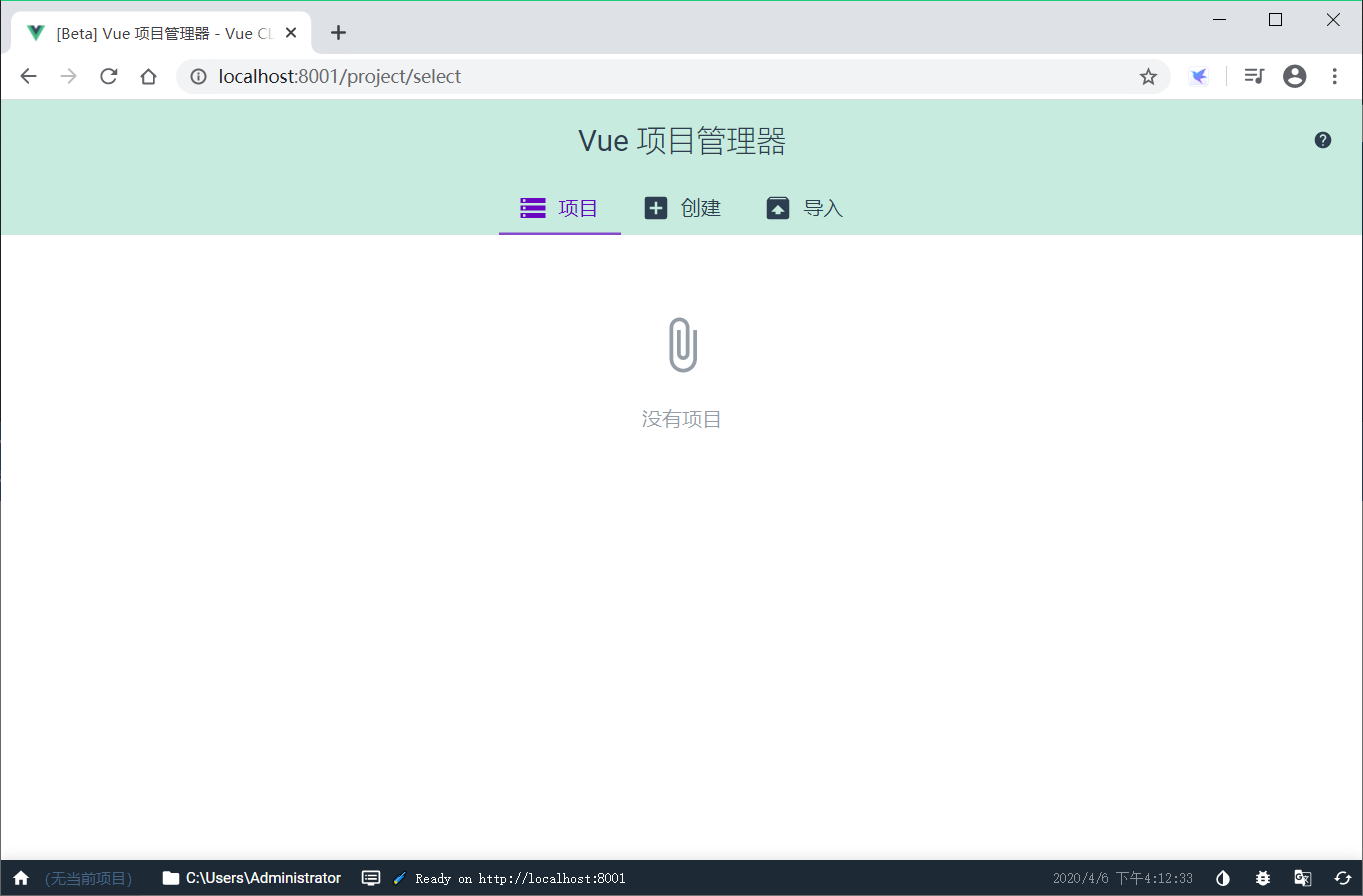The image size is (1363, 896).
Task: Switch to the 导入 import tab
Action: click(805, 208)
